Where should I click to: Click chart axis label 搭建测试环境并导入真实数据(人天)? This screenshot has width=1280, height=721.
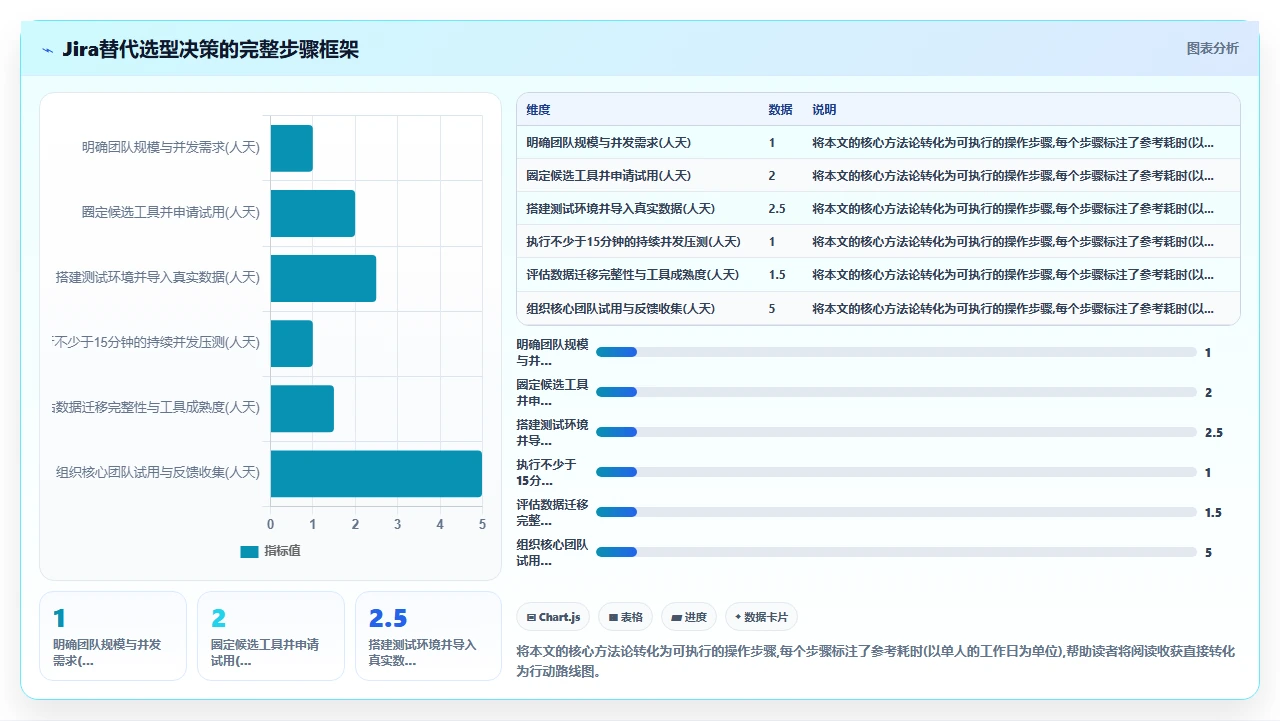click(158, 278)
